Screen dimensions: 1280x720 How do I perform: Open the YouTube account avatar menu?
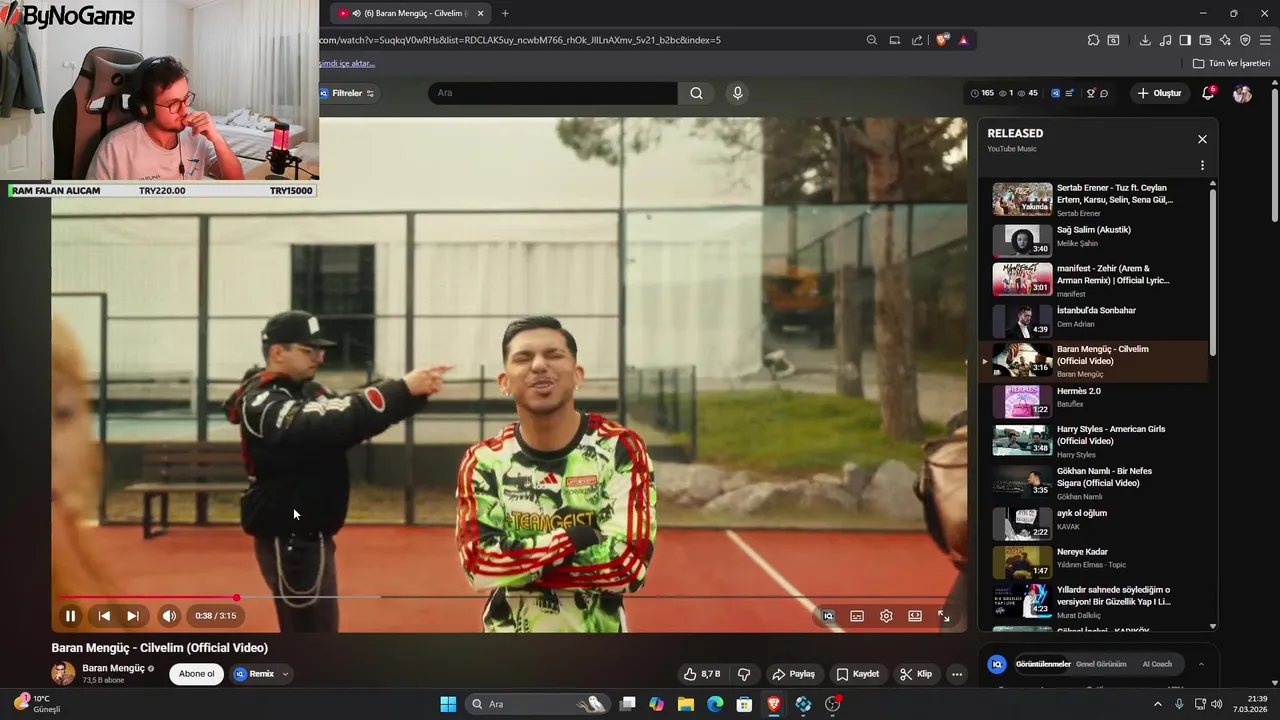1242,93
